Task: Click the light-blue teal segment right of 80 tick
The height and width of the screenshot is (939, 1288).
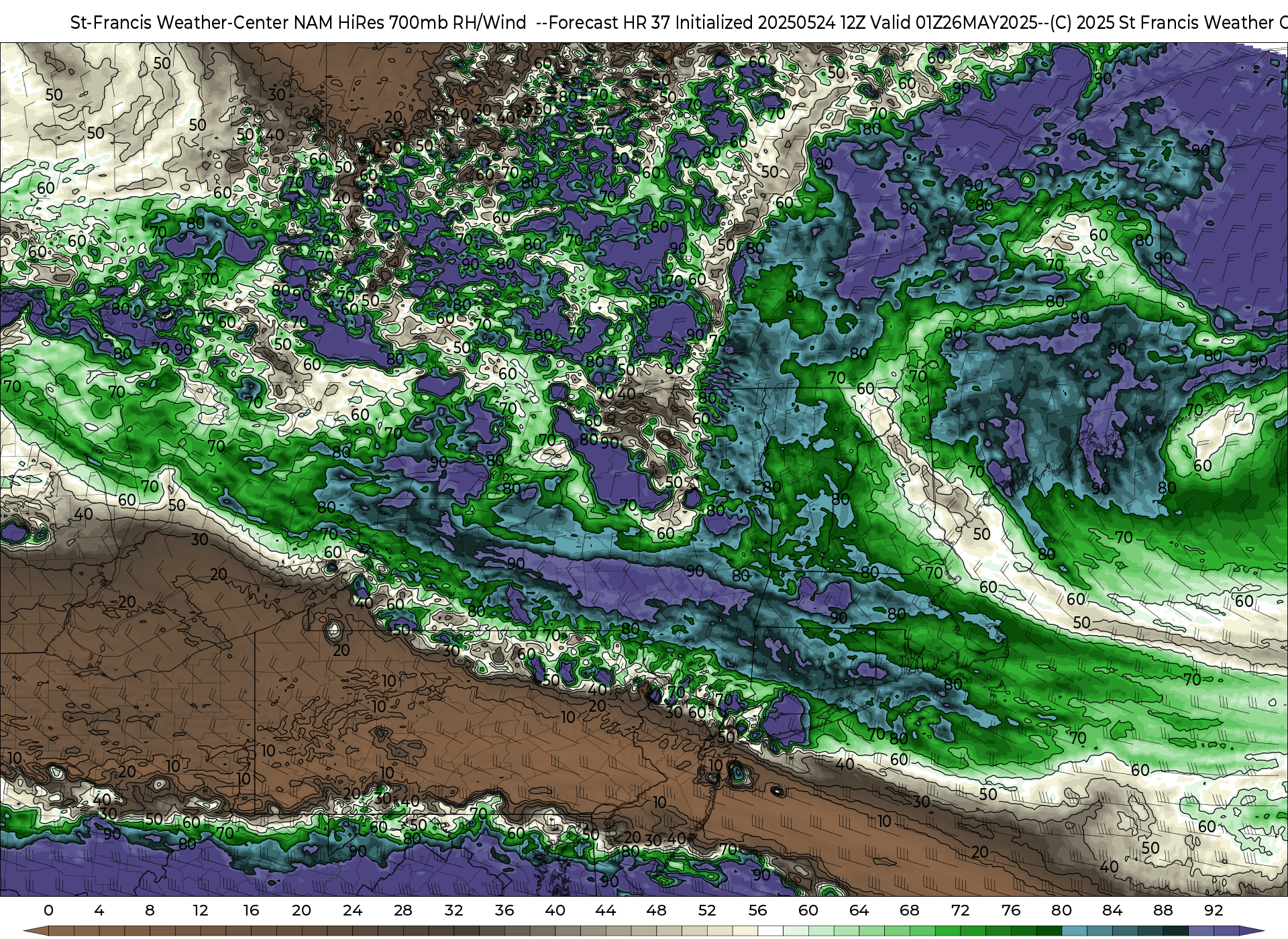Action: 1074,931
